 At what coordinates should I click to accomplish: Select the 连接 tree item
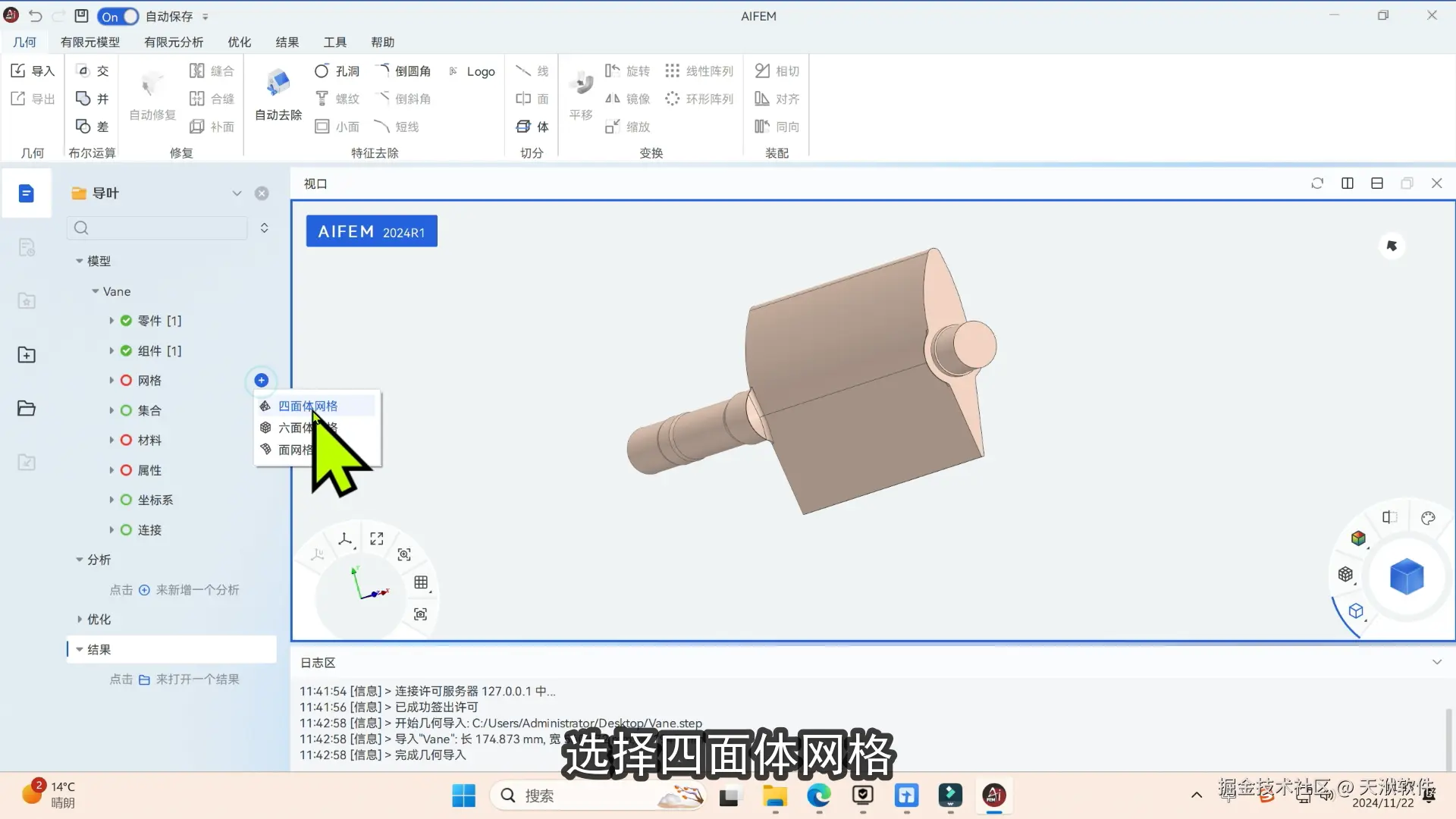[x=149, y=530]
